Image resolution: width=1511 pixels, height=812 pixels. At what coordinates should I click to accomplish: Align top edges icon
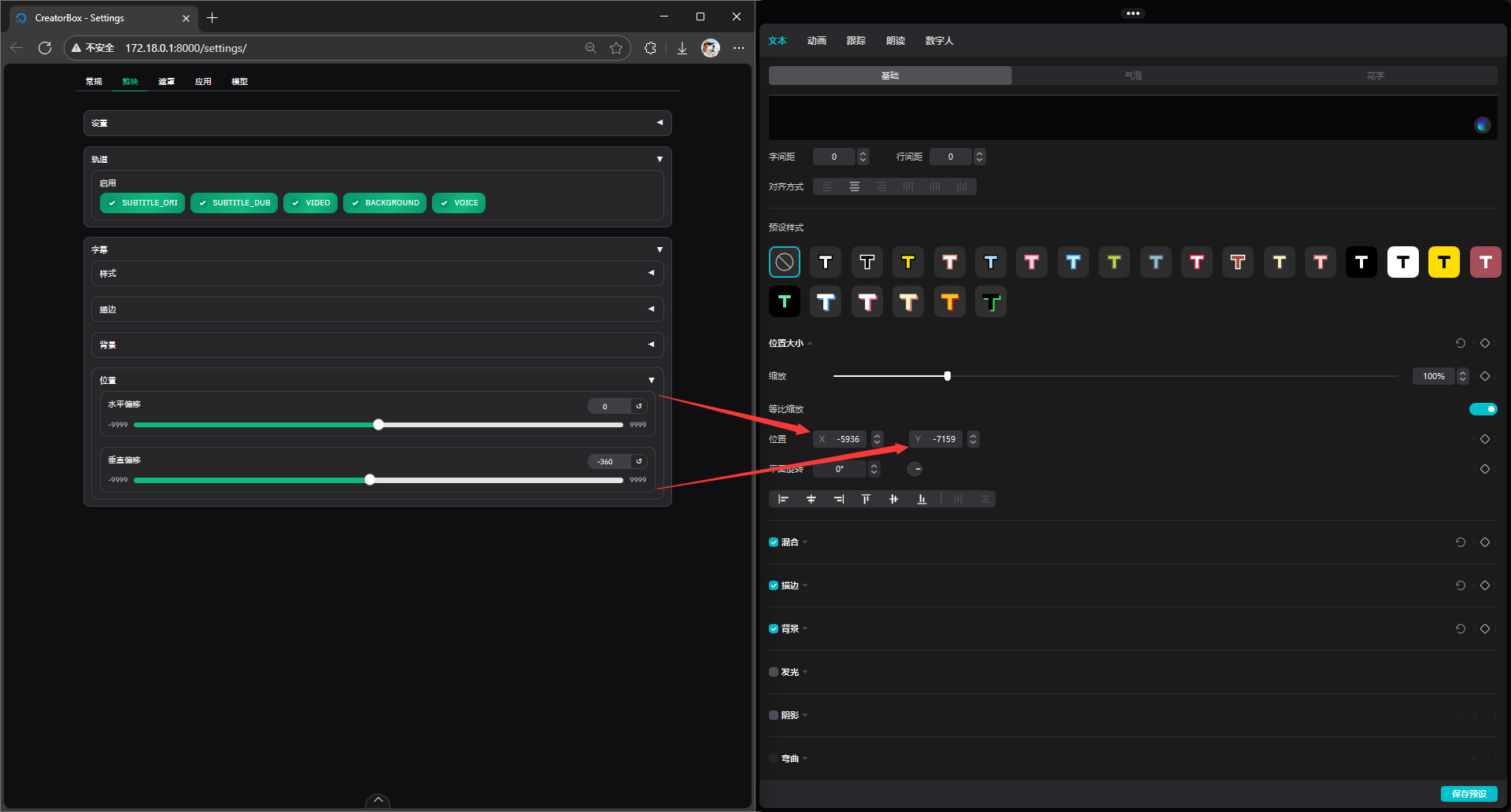click(866, 499)
